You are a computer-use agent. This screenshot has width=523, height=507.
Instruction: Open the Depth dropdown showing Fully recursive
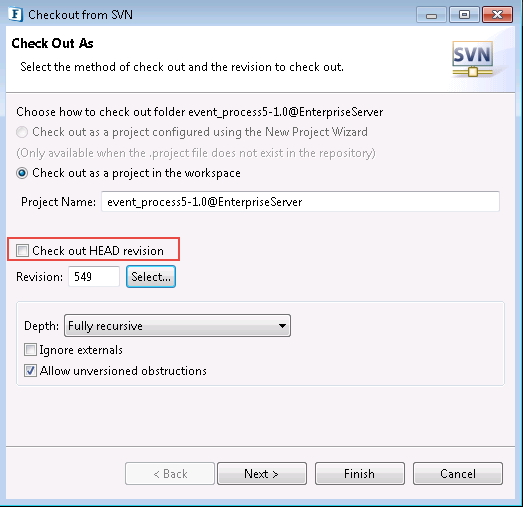coord(177,326)
